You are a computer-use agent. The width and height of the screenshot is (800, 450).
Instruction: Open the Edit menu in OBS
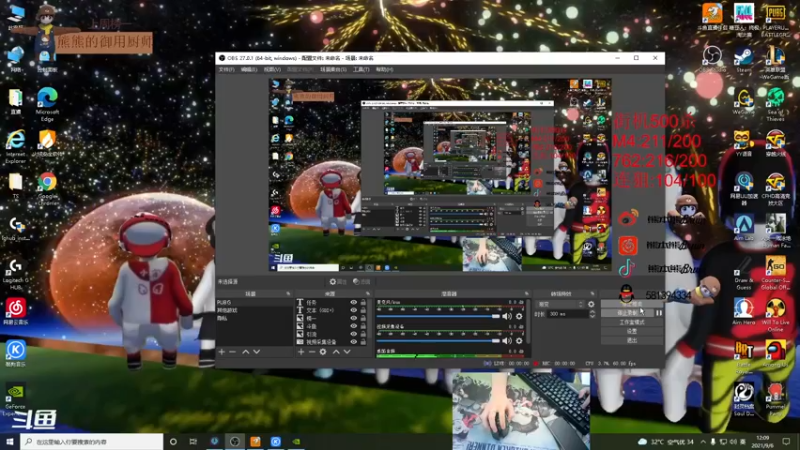point(249,69)
